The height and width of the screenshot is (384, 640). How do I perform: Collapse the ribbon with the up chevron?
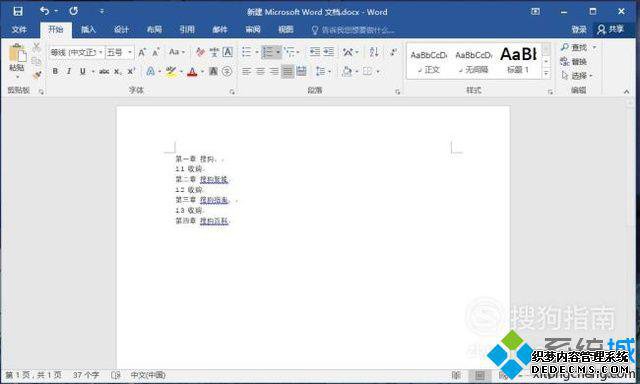point(627,92)
